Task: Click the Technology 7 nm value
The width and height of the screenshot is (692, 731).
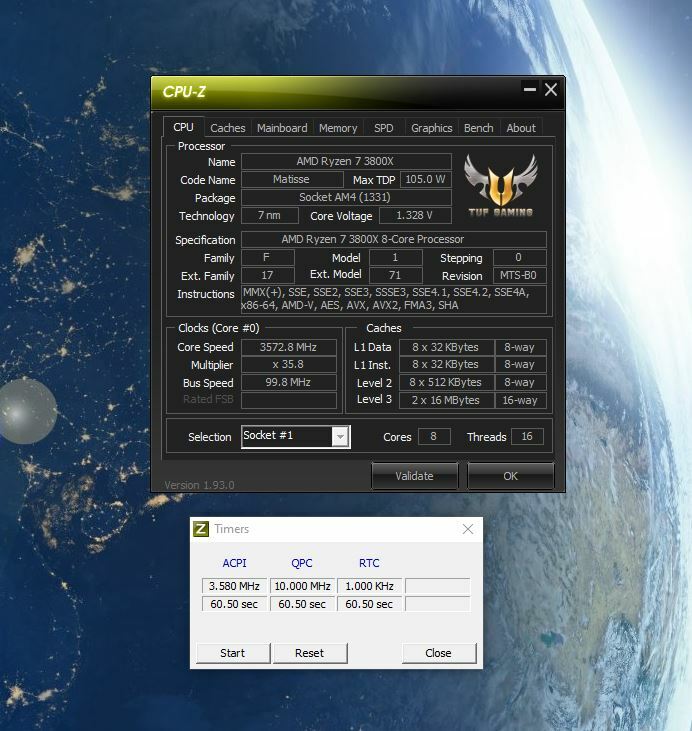Action: pyautogui.click(x=270, y=215)
